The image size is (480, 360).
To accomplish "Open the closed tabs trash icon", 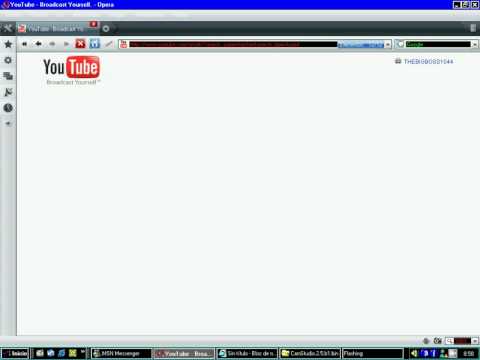I will tap(473, 28).
